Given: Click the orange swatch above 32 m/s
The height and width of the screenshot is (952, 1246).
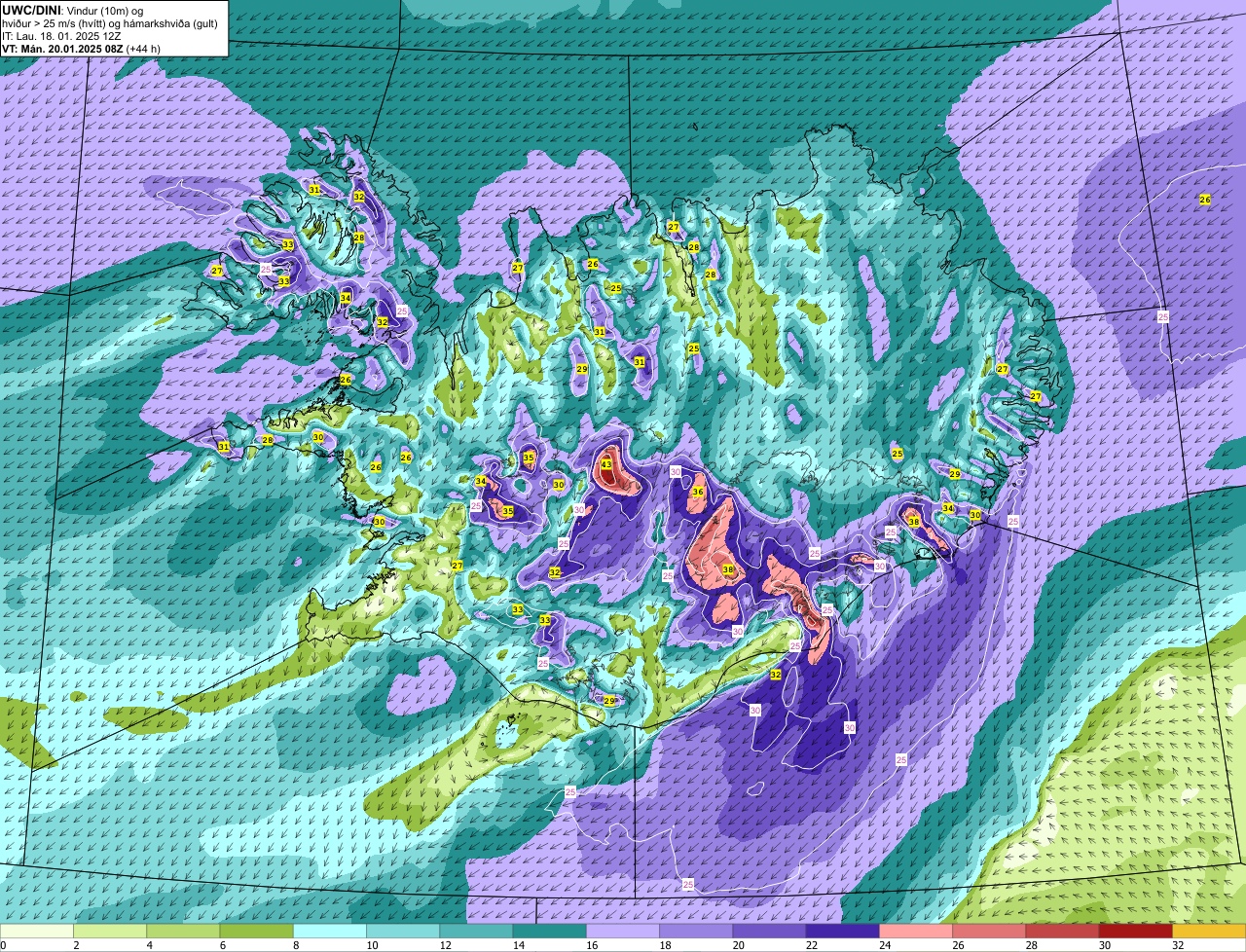Looking at the screenshot, I should click(1210, 931).
